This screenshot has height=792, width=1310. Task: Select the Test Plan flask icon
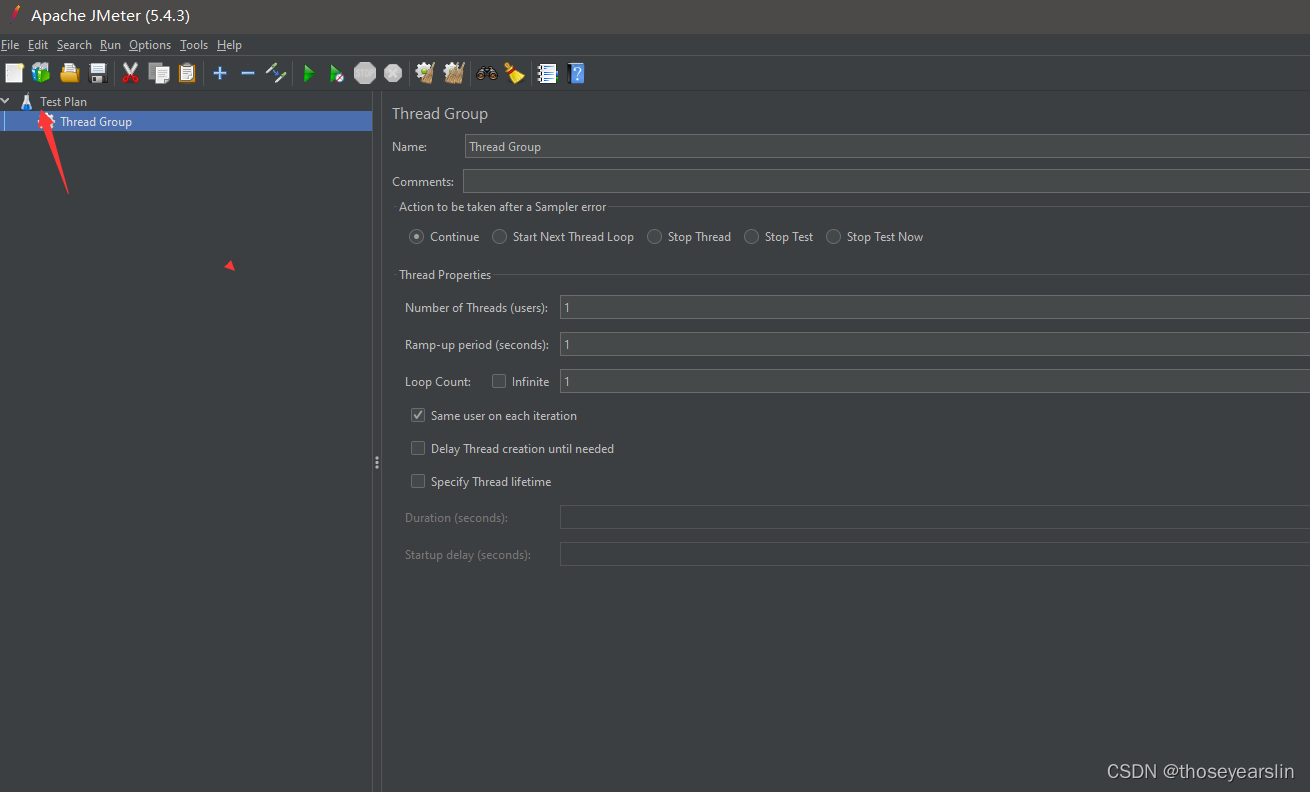[x=27, y=101]
